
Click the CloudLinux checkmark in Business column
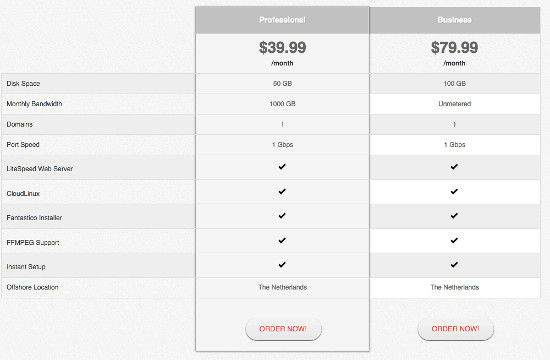[454, 192]
